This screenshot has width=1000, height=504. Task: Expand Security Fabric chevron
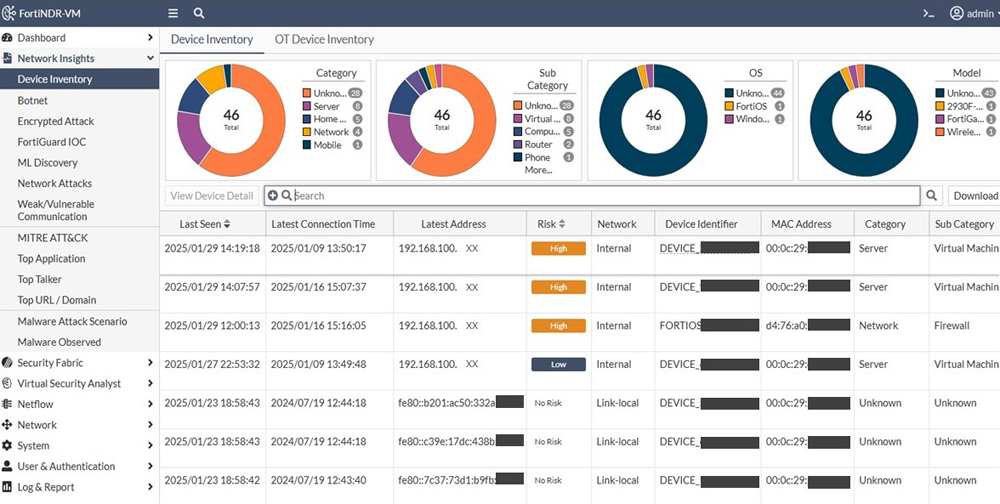click(150, 363)
